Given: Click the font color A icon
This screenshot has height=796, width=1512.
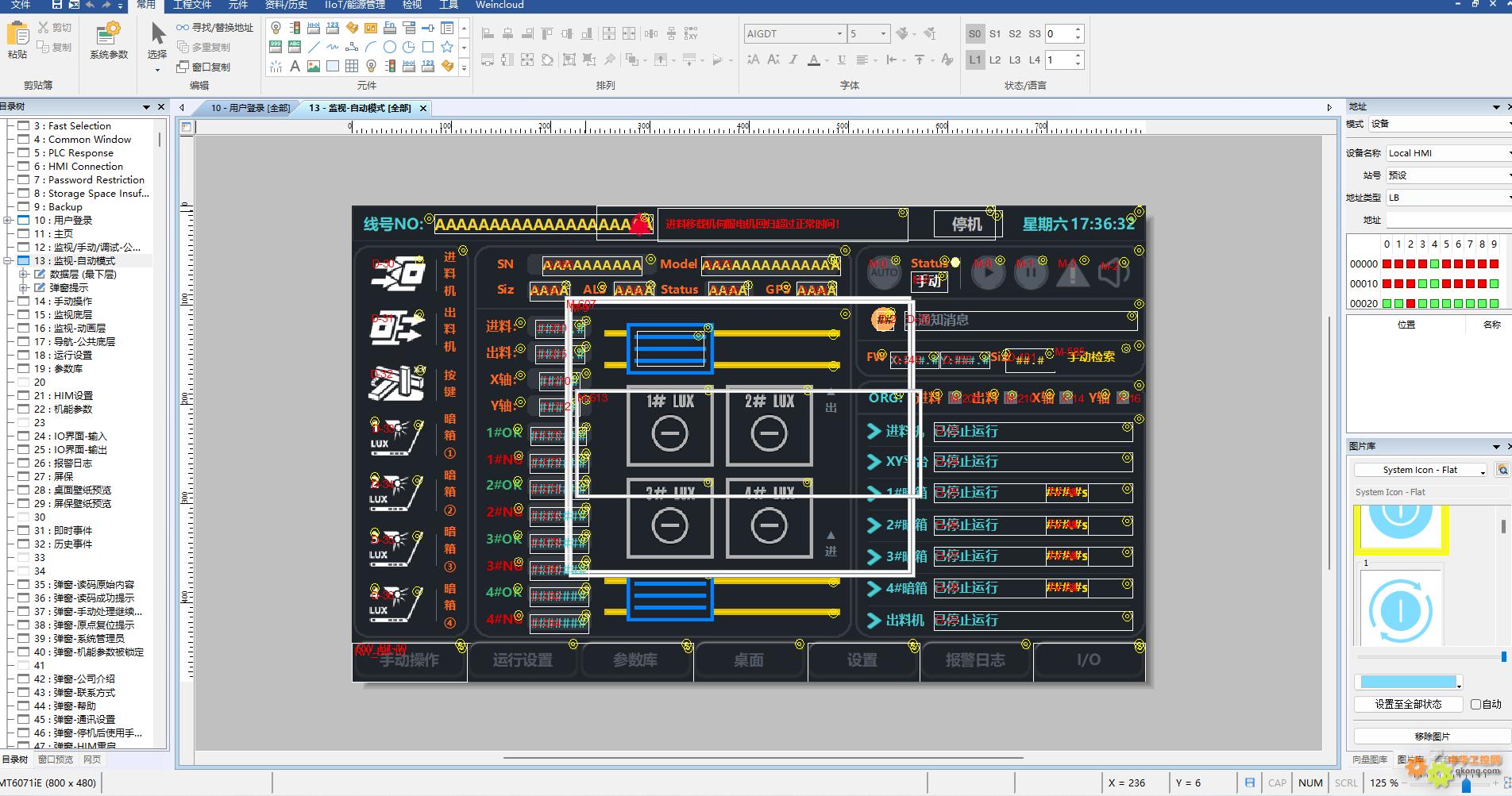Looking at the screenshot, I should 813,60.
